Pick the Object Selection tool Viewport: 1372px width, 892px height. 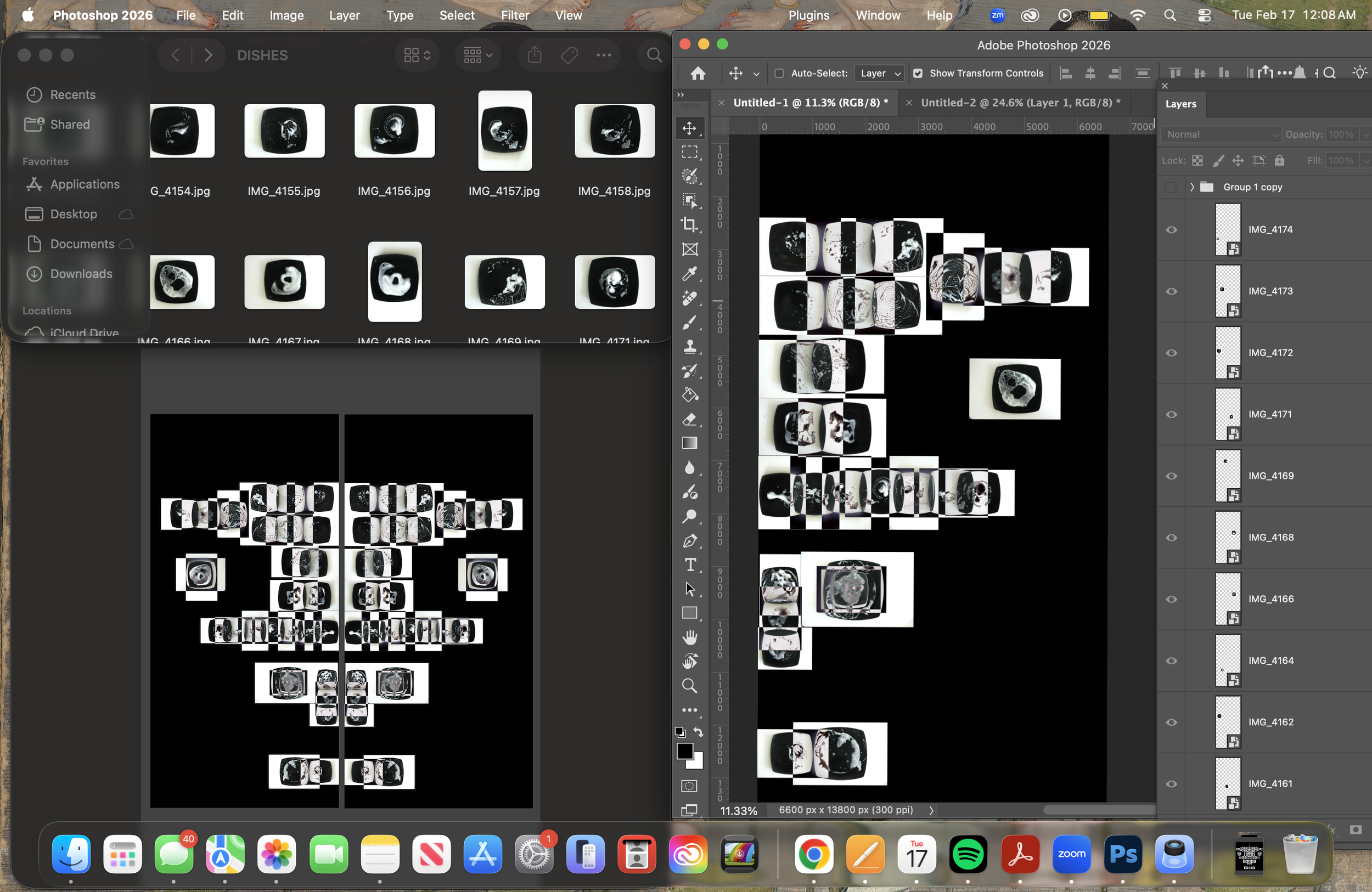click(689, 201)
